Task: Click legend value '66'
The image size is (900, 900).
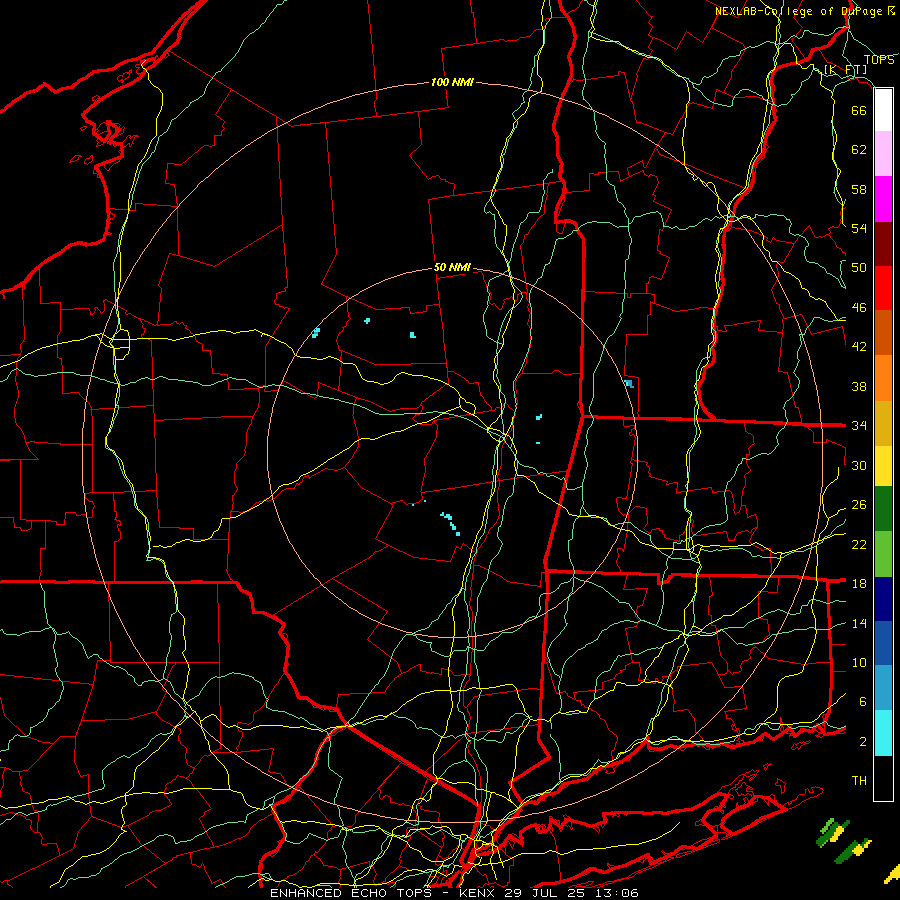Action: click(859, 110)
